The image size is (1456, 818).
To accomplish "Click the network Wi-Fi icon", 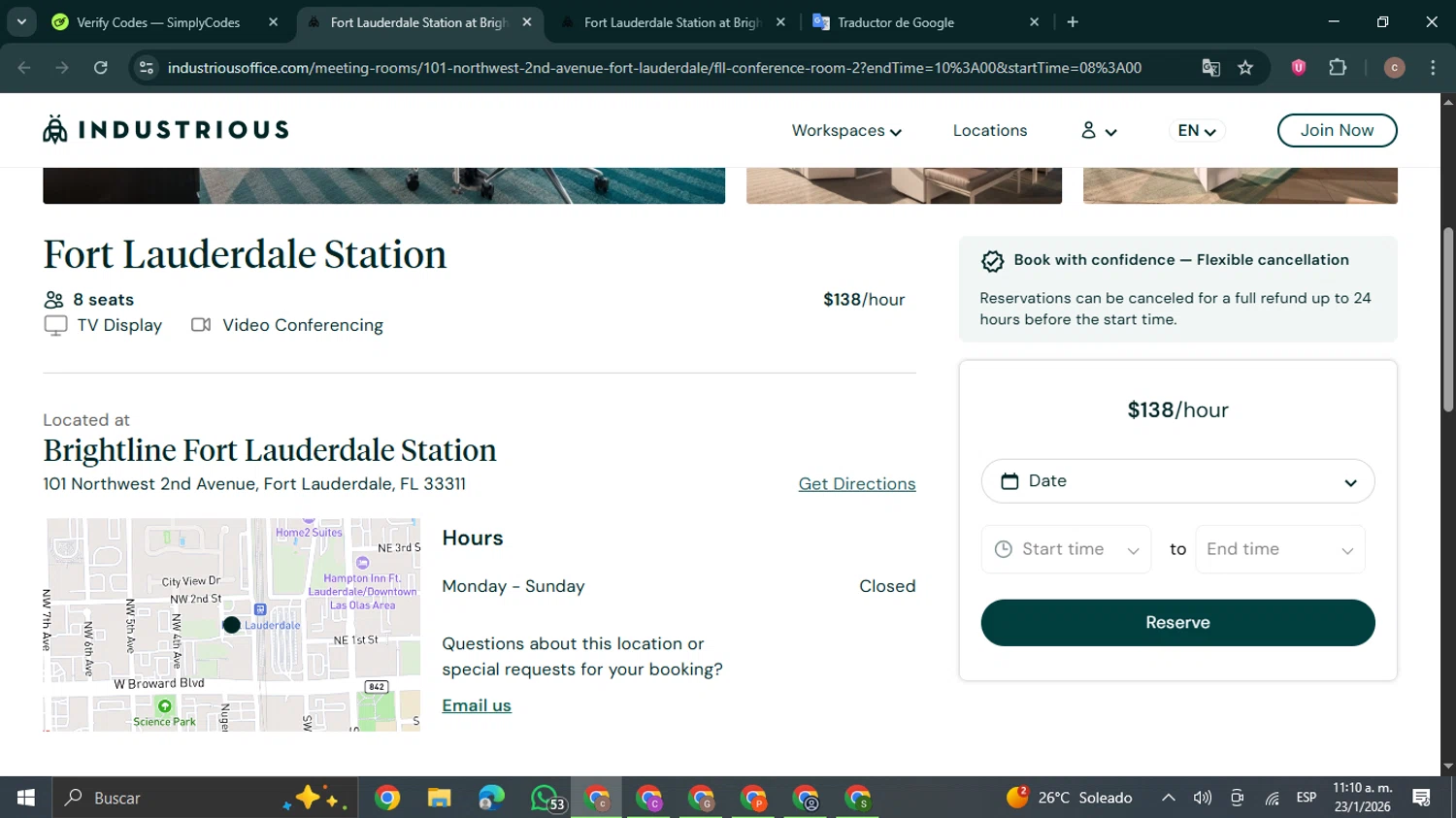I will [x=1272, y=798].
